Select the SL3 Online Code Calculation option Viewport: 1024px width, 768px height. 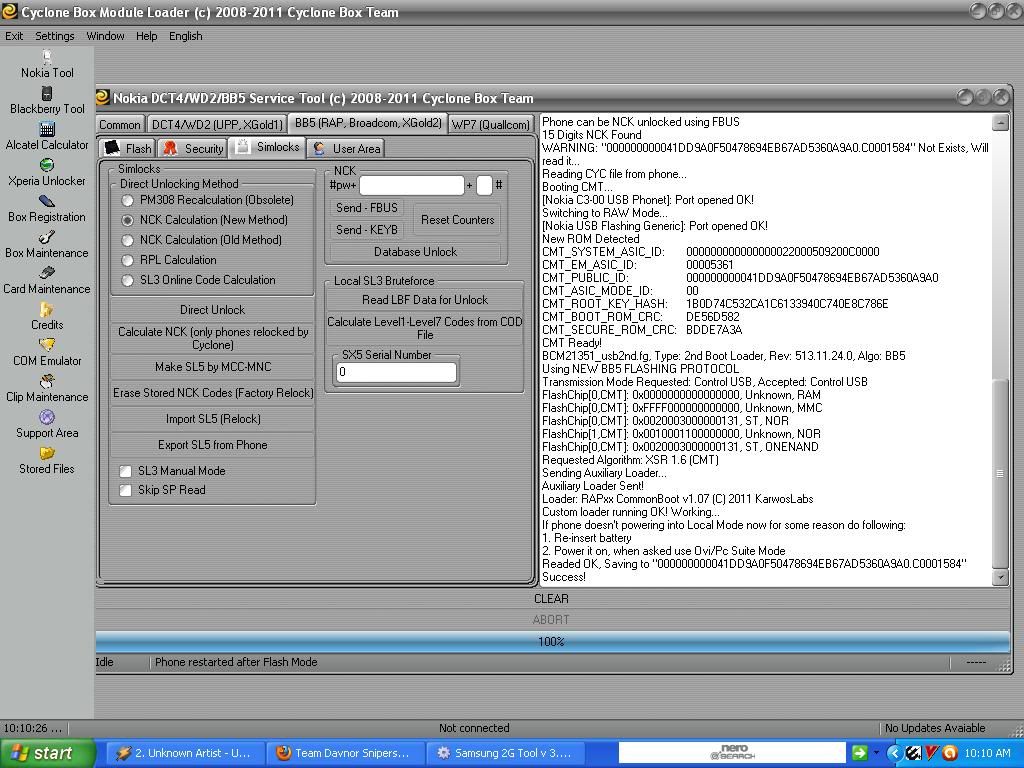(128, 280)
